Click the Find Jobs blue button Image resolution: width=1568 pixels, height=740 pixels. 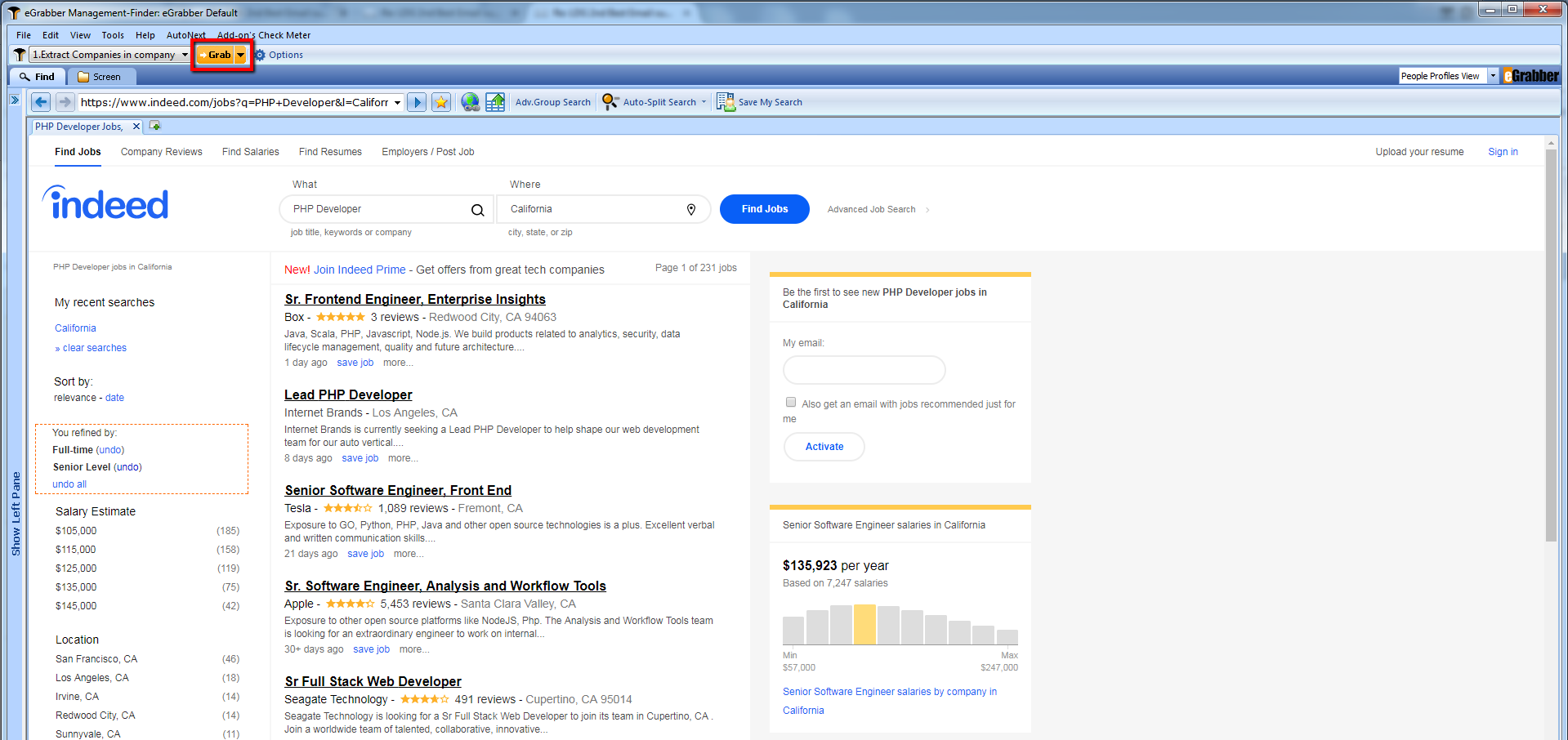(x=765, y=209)
